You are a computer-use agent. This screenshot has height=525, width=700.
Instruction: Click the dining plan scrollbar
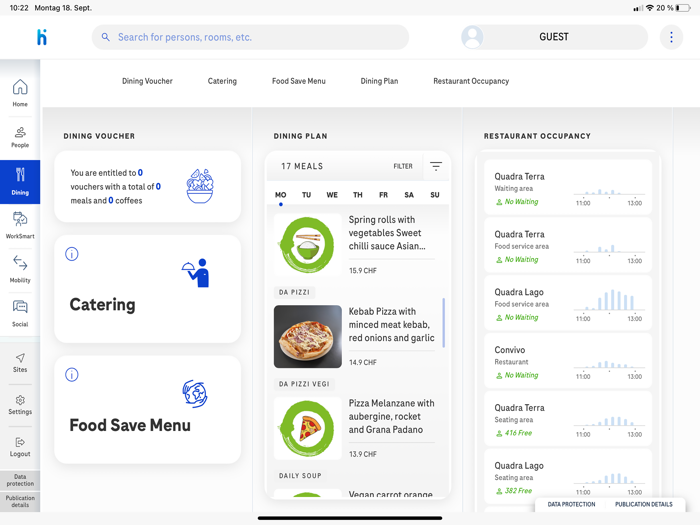coord(443,323)
